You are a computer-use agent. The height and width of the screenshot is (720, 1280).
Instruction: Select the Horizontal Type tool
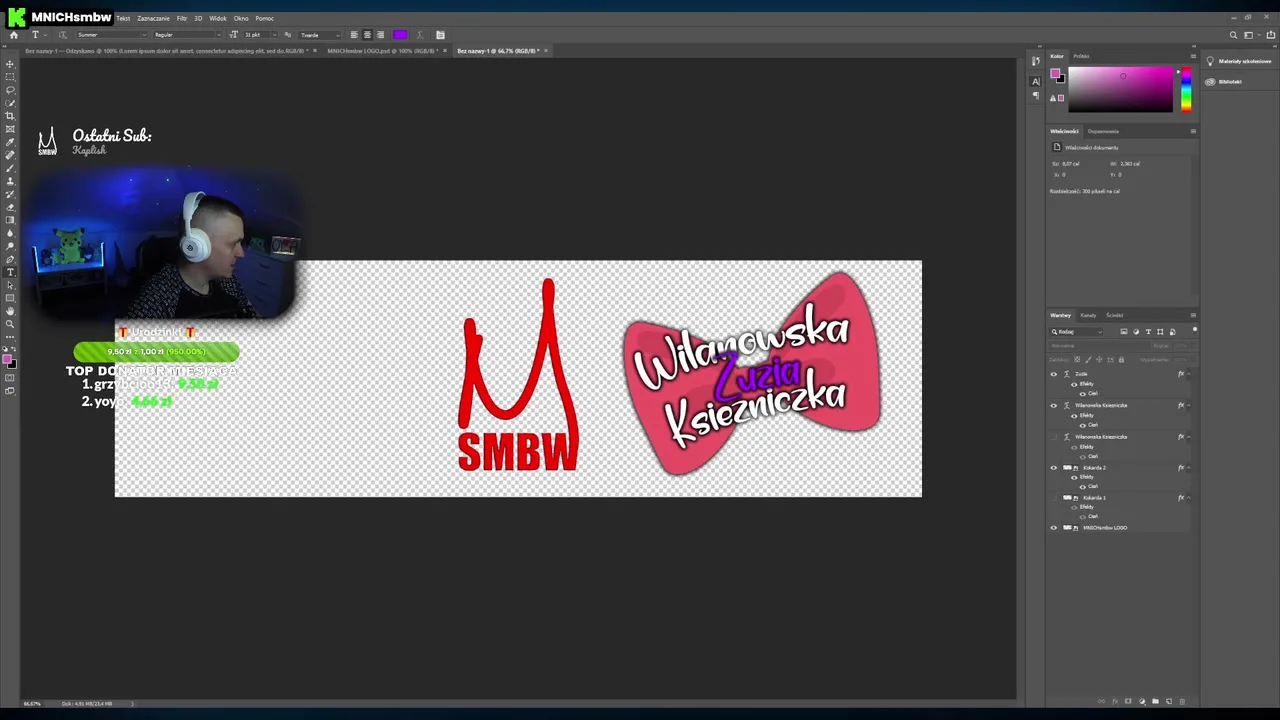[x=10, y=272]
